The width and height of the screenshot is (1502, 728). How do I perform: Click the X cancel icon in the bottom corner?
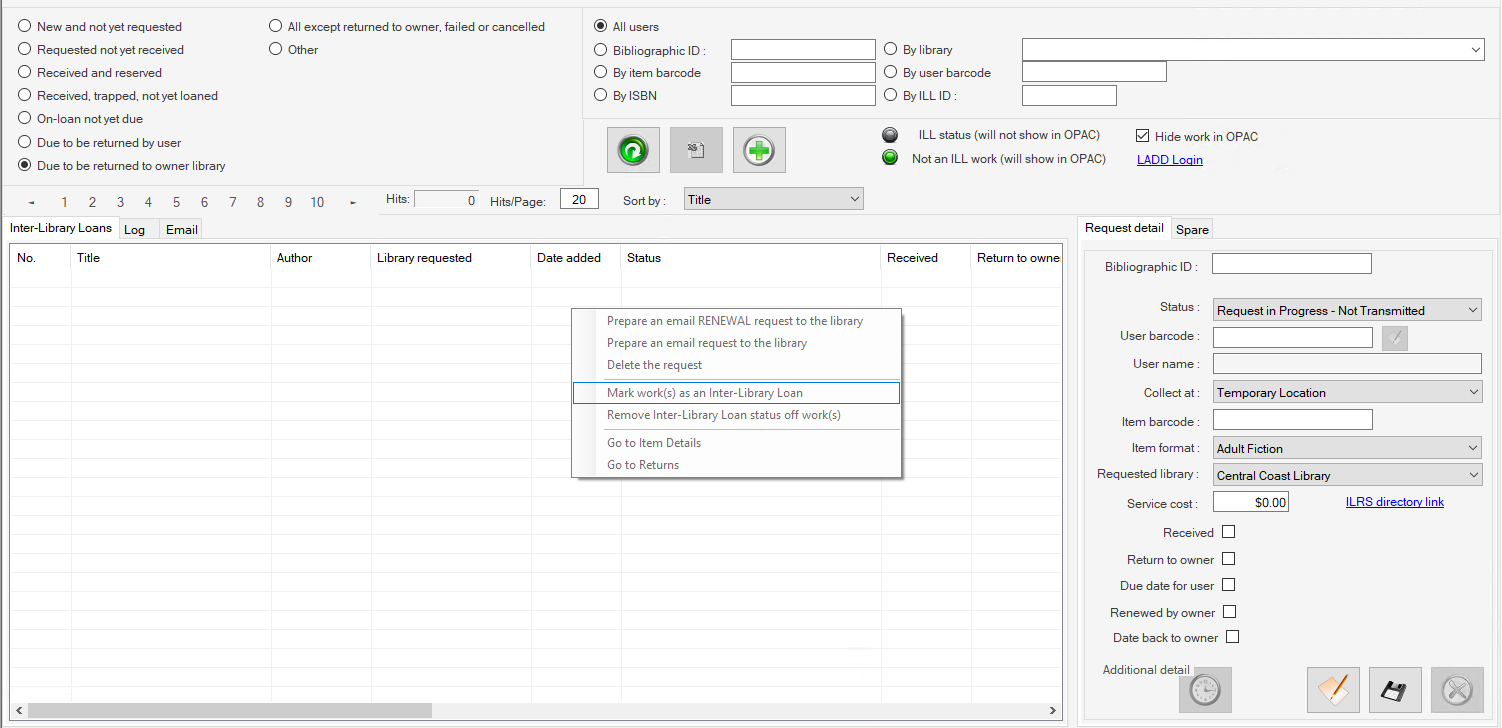[x=1457, y=689]
